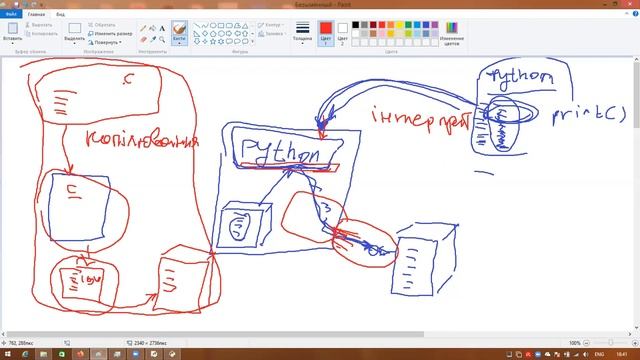This screenshot has width=640, height=360.
Task: Pick the yellow color swatch
Action: point(400,25)
